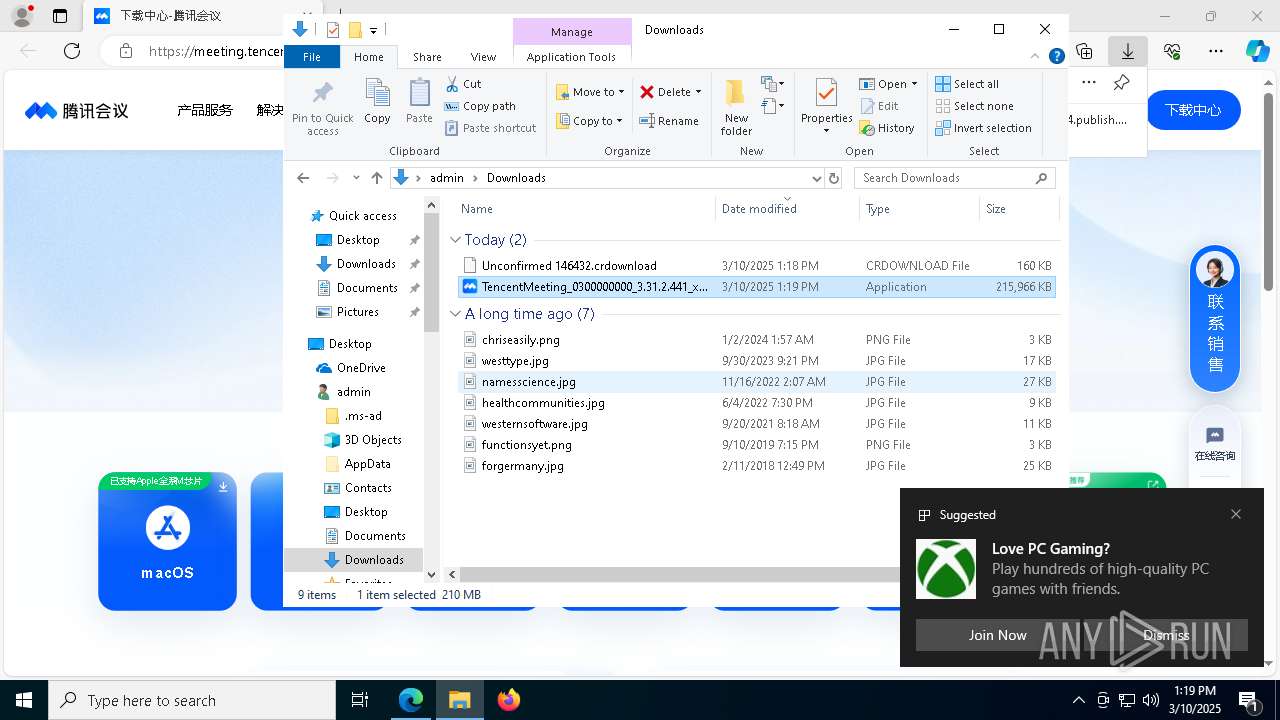Image resolution: width=1280 pixels, height=720 pixels.
Task: Select the TencentMeeting installer file
Action: pyautogui.click(x=756, y=287)
